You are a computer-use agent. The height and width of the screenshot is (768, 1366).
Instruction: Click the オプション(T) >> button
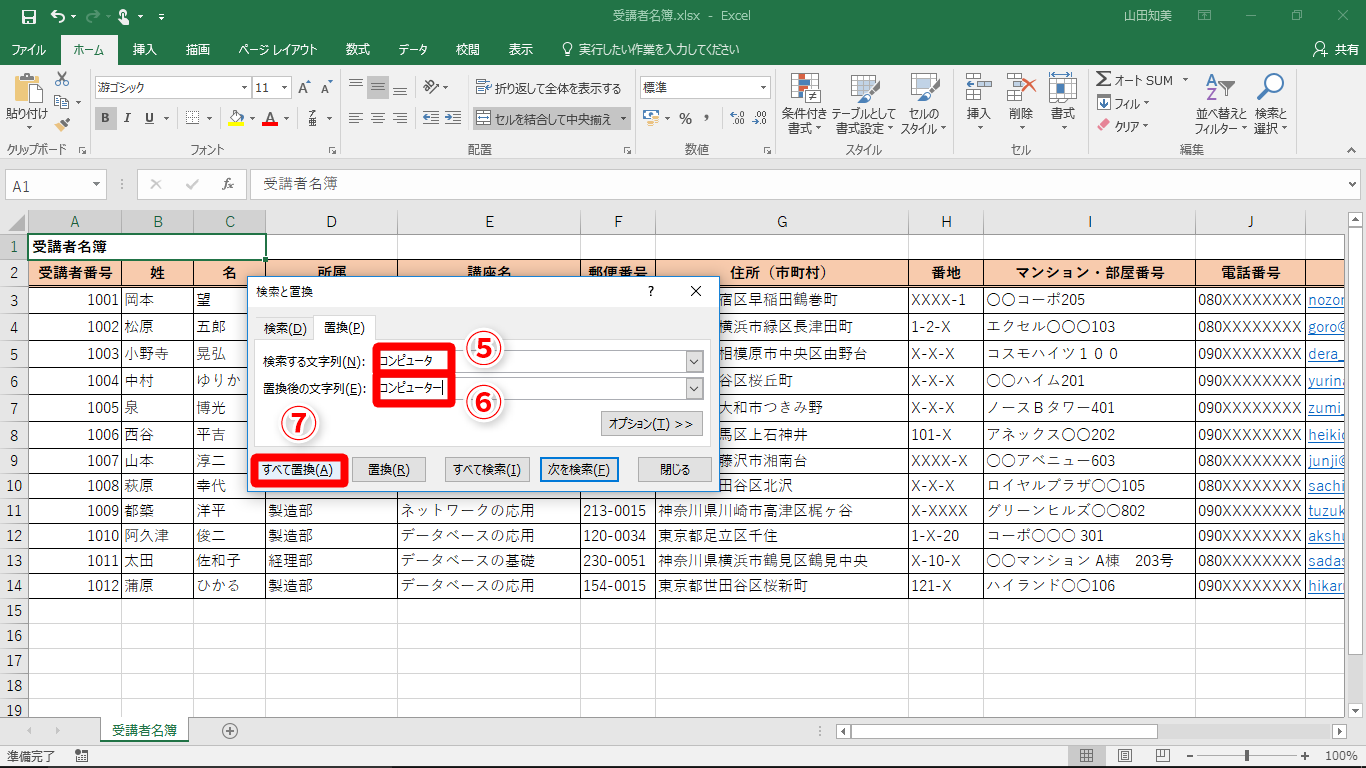pos(652,424)
